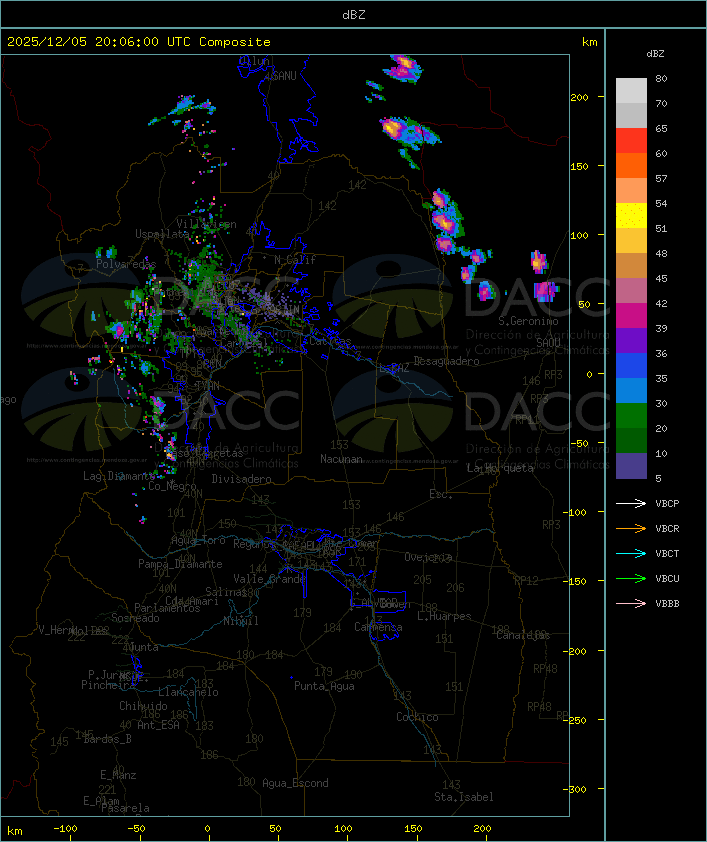Click the 'Cochico' place label
The height and width of the screenshot is (842, 707).
pos(417,717)
